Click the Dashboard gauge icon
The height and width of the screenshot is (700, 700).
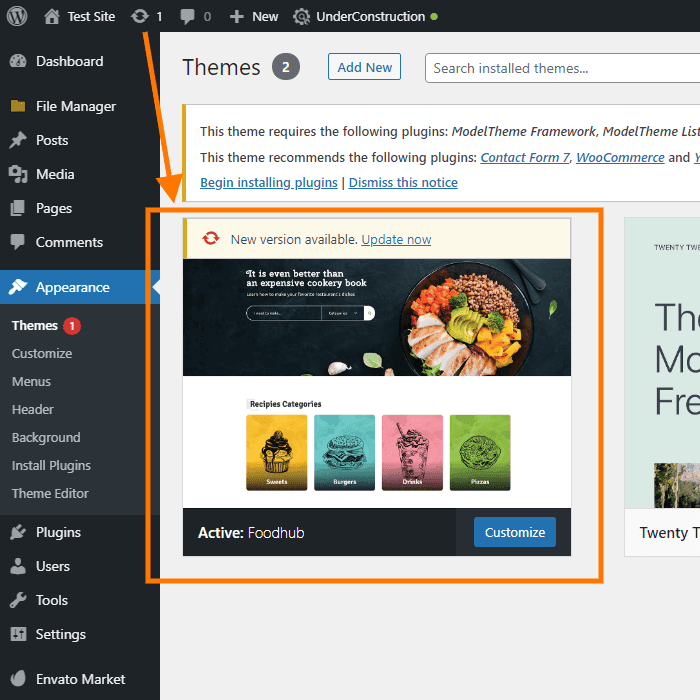18,61
